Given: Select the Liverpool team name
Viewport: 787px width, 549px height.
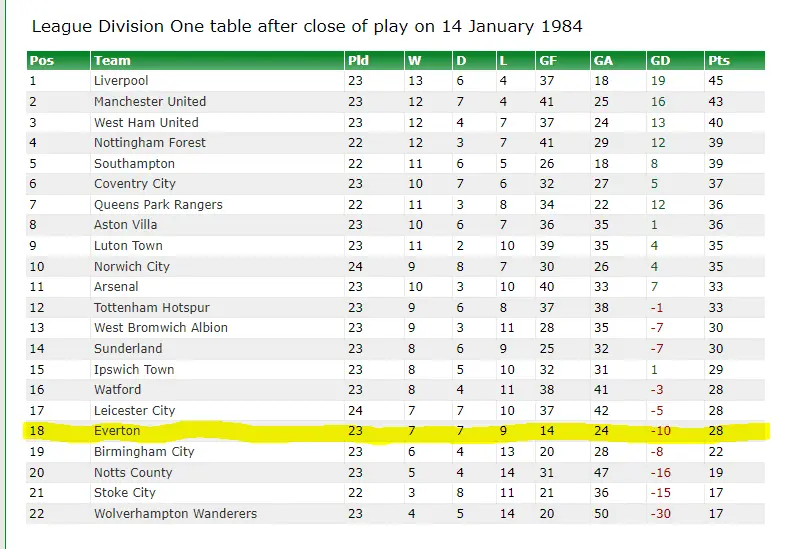Looking at the screenshot, I should coord(121,81).
